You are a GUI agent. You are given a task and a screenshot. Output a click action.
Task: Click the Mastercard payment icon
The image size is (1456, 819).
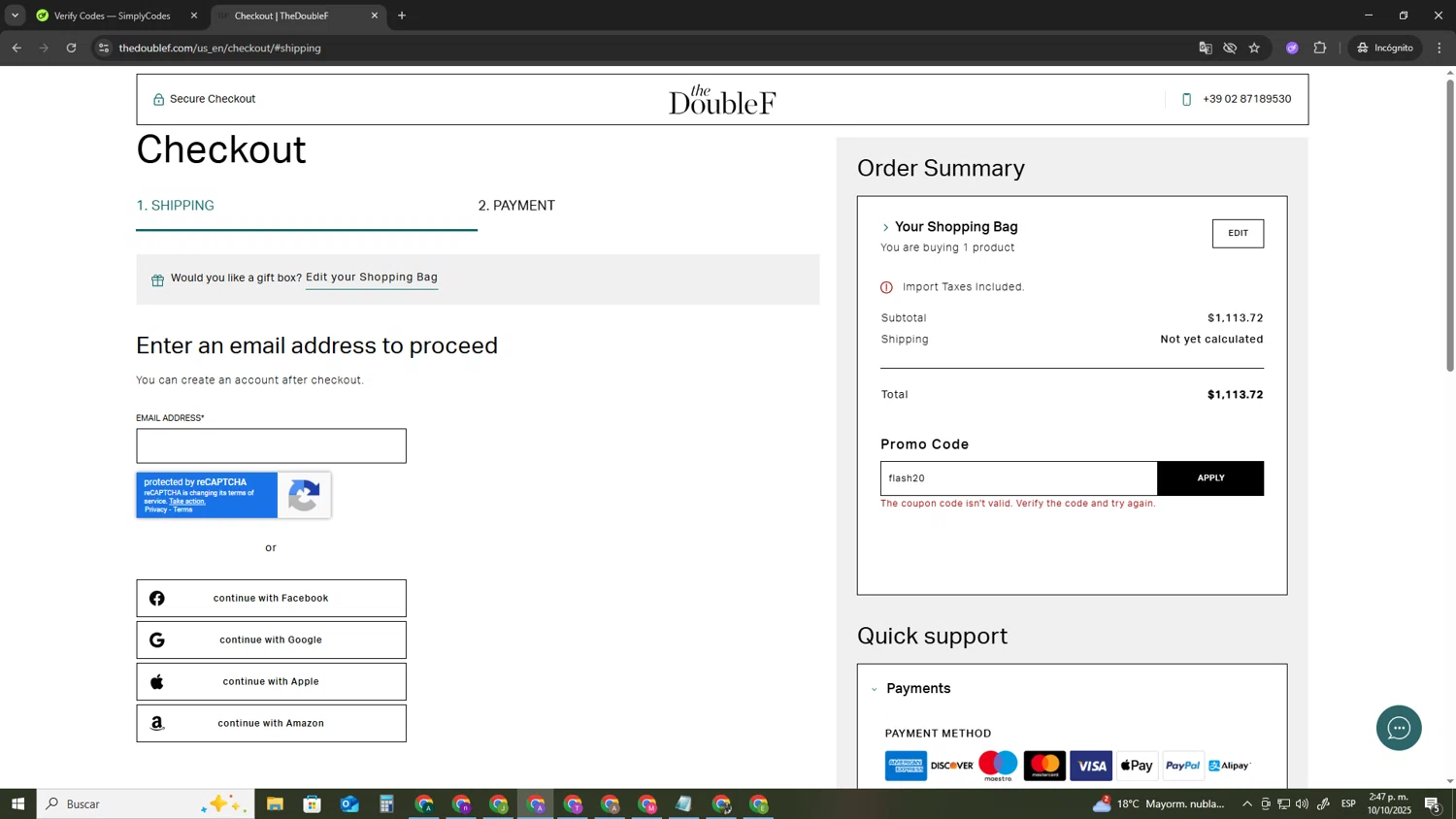click(x=1044, y=766)
